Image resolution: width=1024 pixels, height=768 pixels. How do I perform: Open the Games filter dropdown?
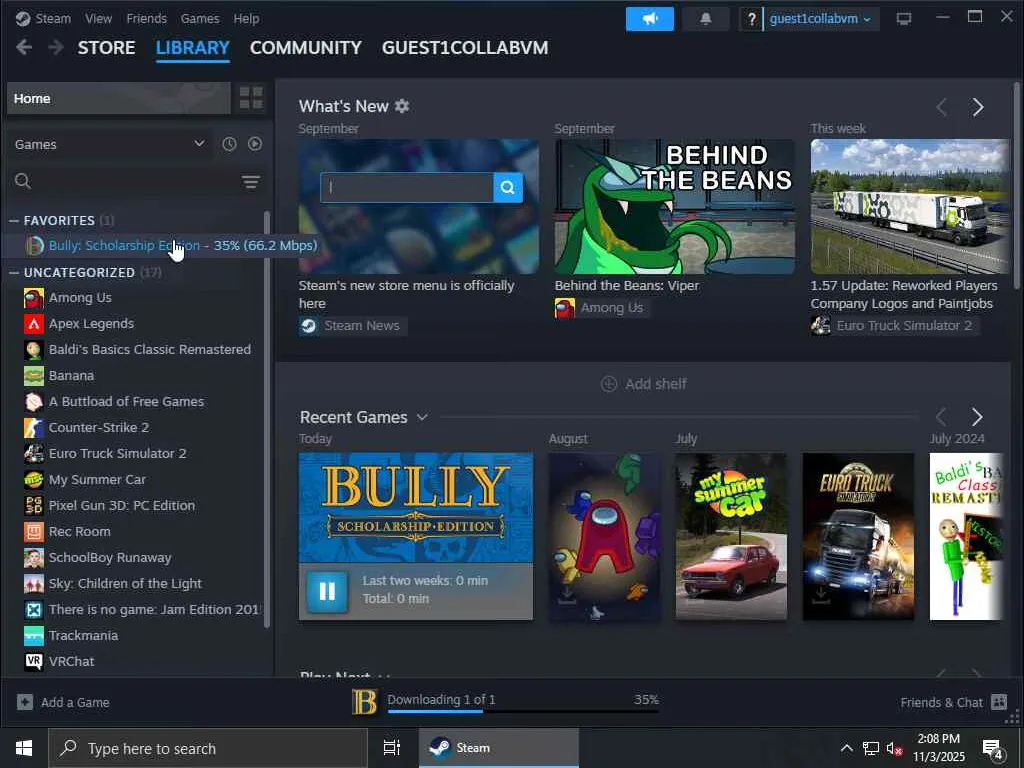pos(110,144)
